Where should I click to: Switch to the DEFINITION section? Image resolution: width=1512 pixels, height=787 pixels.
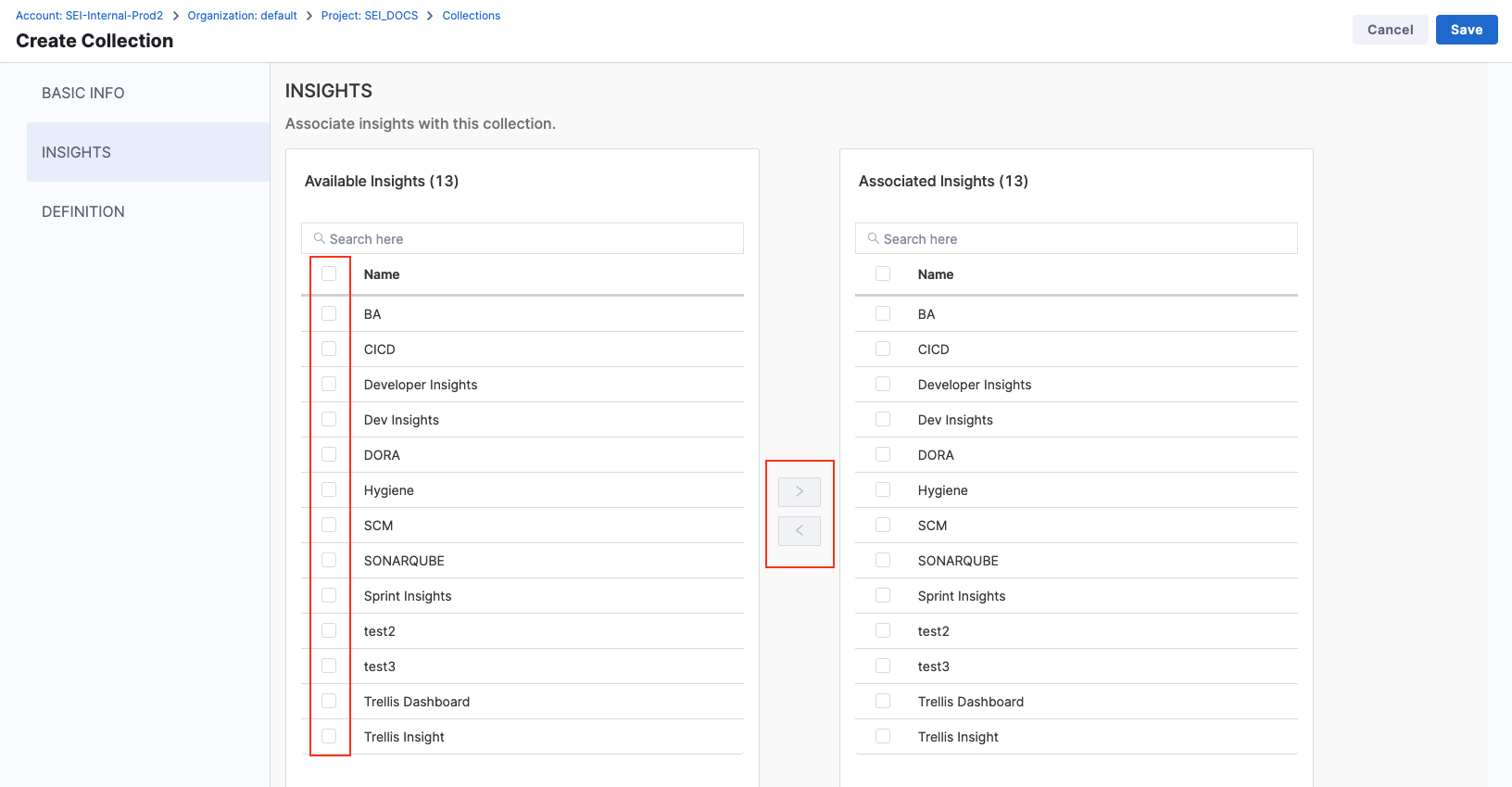click(83, 211)
